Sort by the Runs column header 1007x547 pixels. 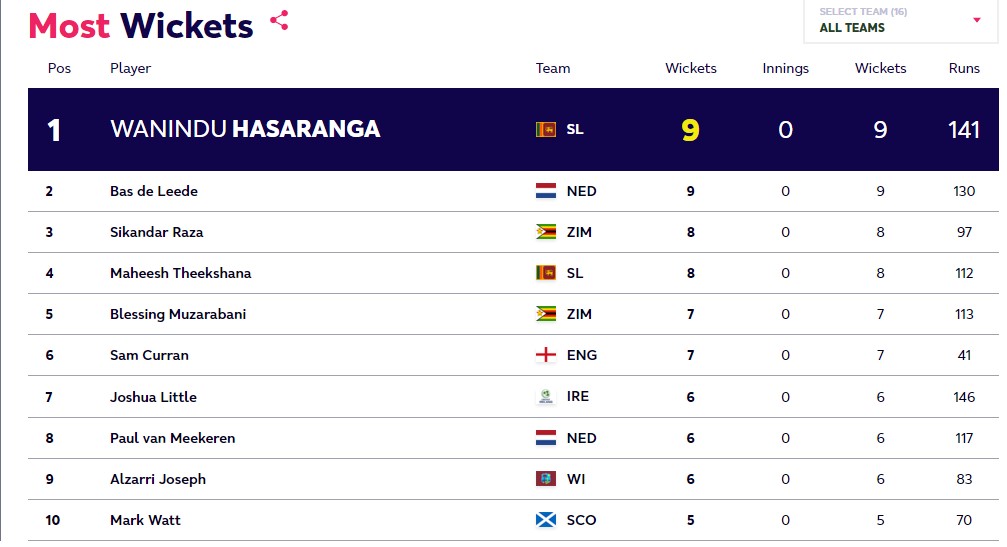(x=964, y=69)
